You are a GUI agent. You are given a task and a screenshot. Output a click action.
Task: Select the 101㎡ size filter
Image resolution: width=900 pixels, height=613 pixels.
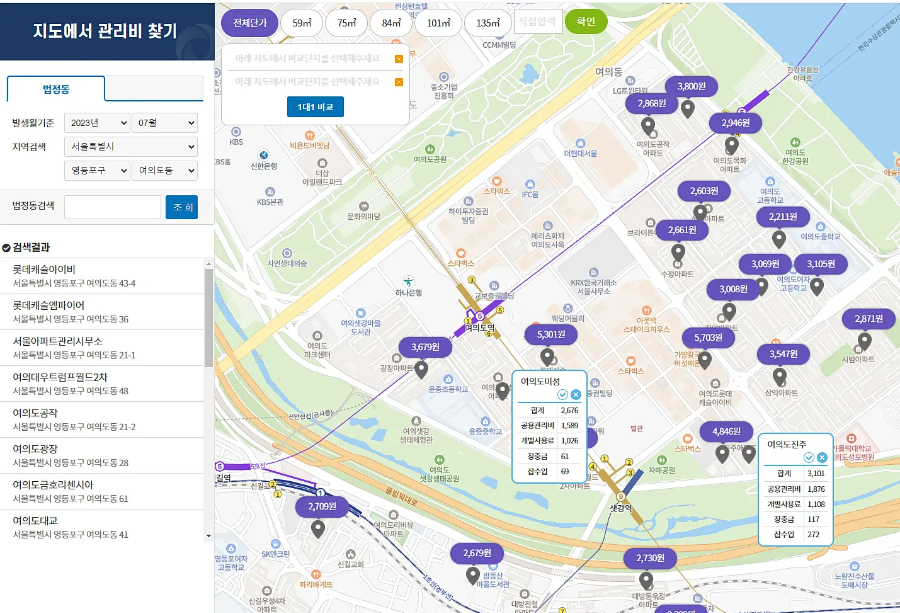[x=438, y=23]
